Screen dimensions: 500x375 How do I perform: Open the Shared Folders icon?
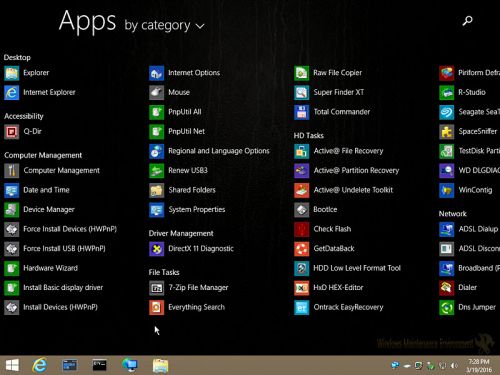pyautogui.click(x=157, y=190)
